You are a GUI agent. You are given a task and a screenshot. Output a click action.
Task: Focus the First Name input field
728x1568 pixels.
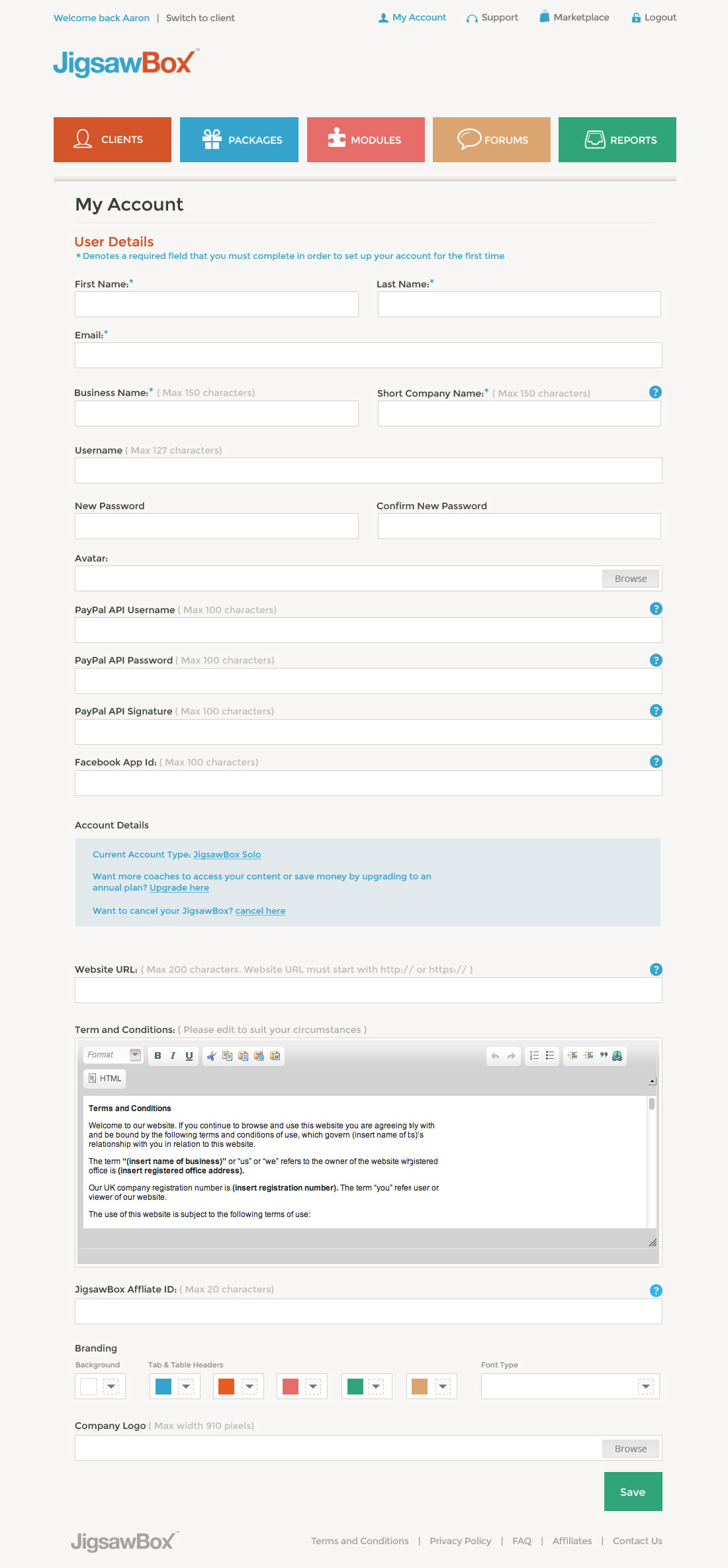[216, 305]
